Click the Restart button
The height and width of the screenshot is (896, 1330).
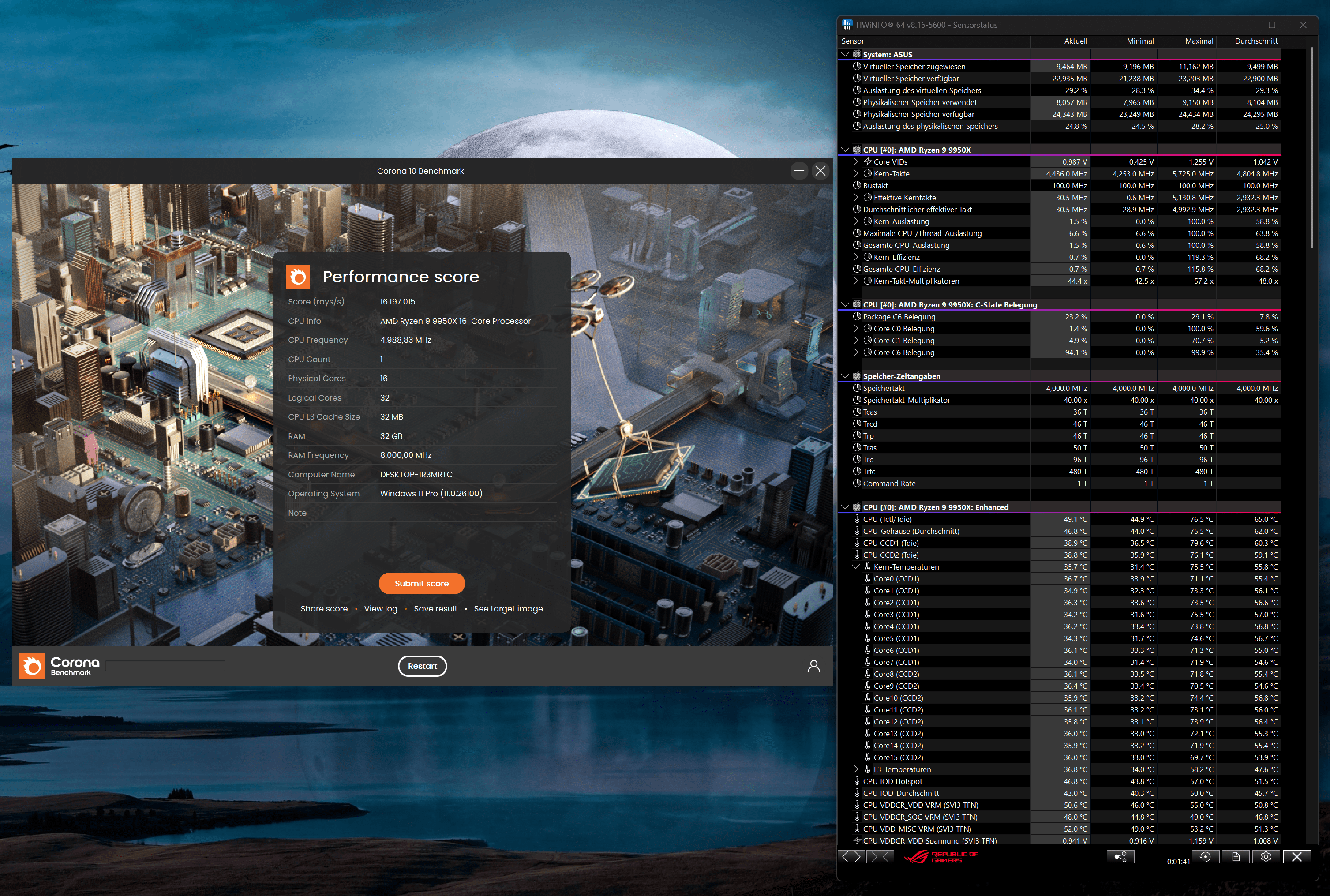422,666
